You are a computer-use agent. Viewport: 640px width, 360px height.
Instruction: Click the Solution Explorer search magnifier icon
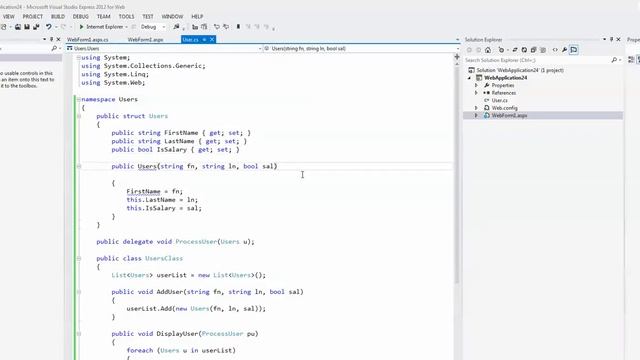coord(614,60)
